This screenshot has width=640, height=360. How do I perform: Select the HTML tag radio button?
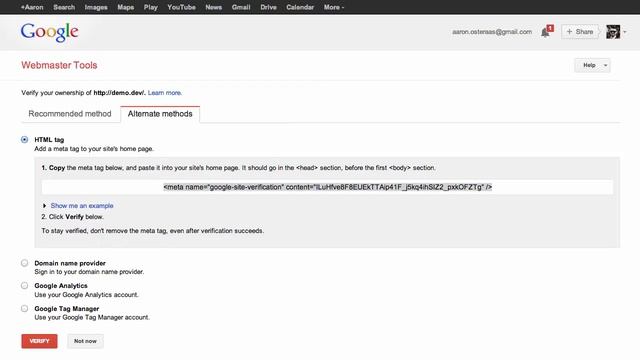(24, 140)
